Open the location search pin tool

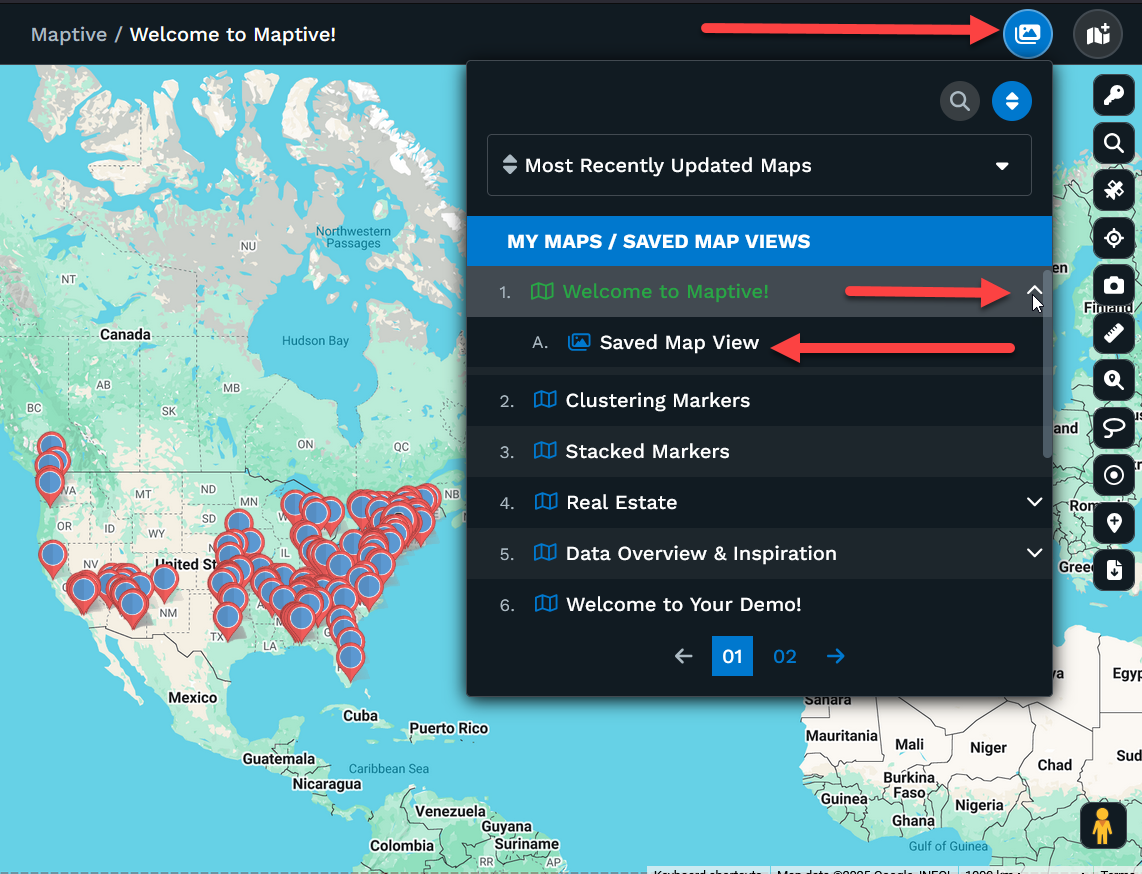coord(1113,380)
